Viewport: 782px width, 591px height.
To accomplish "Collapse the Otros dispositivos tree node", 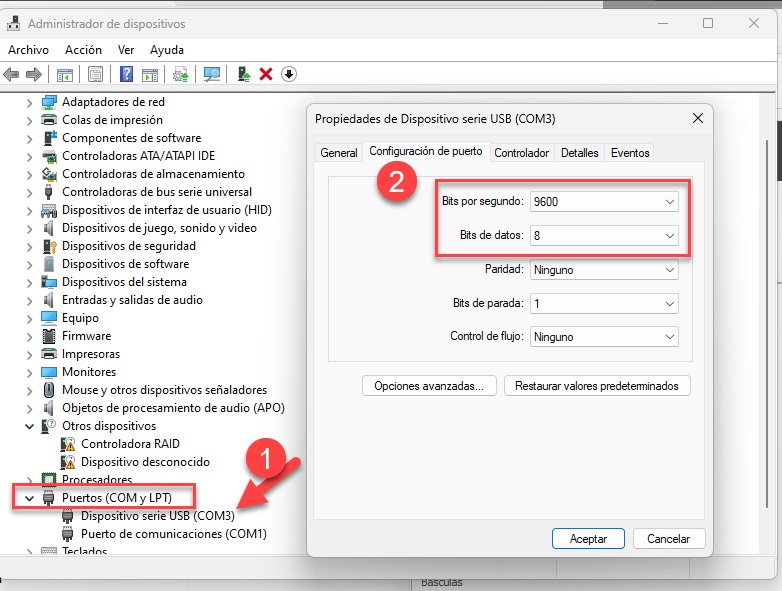I will pos(29,426).
